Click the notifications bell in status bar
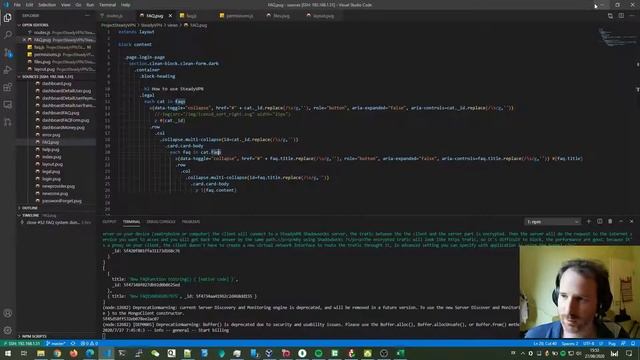The width and height of the screenshot is (640, 360). click(633, 344)
